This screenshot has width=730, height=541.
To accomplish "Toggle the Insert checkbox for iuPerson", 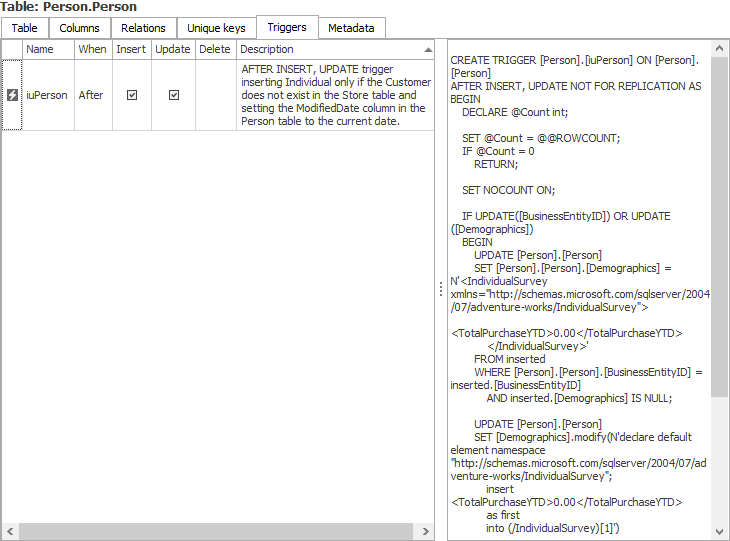I will pos(132,95).
